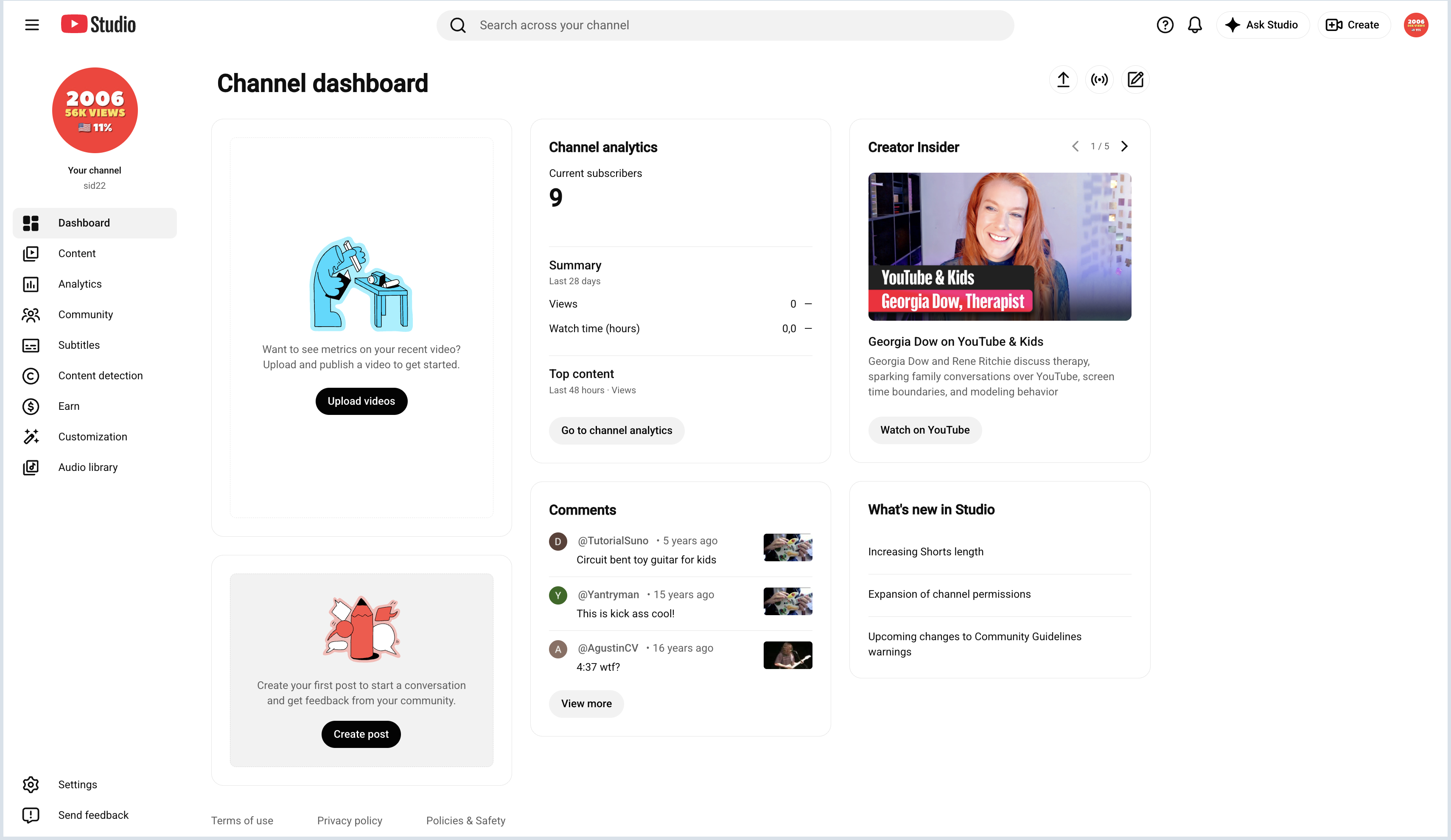Click the Audio library music icon
Screen dimensions: 1451x840
(31, 467)
